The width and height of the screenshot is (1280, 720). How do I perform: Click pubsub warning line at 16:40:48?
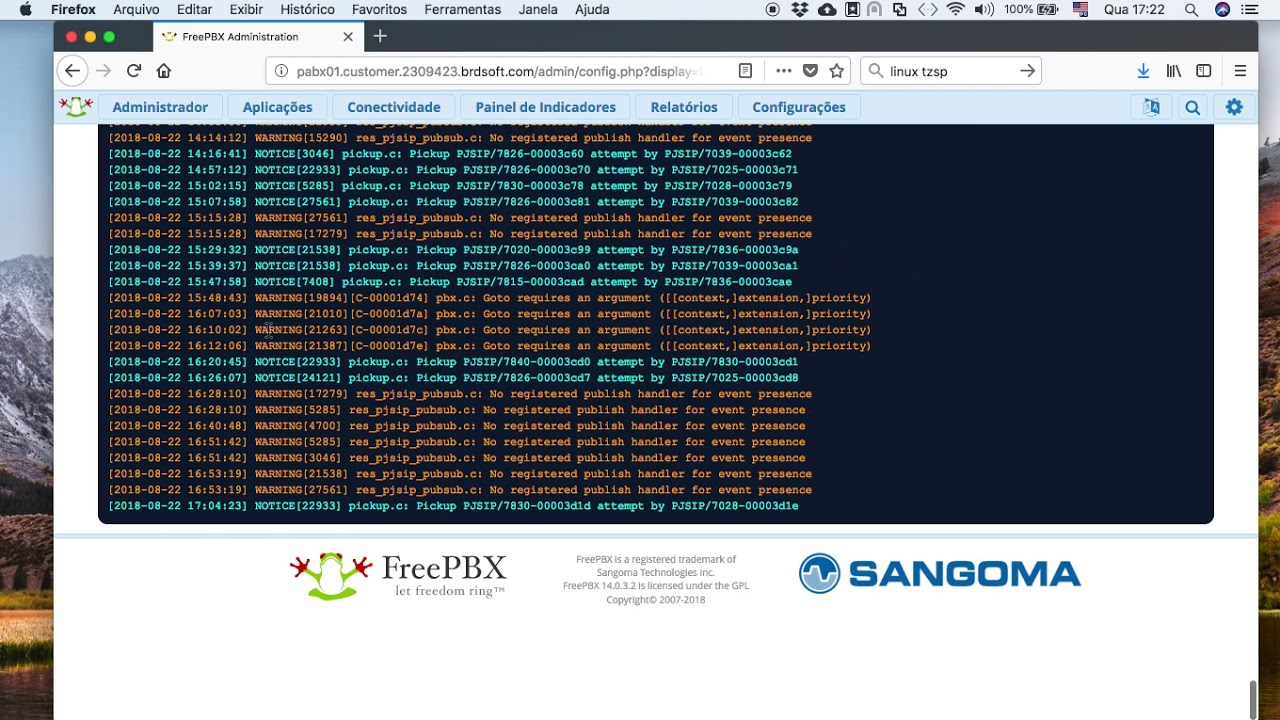click(457, 426)
